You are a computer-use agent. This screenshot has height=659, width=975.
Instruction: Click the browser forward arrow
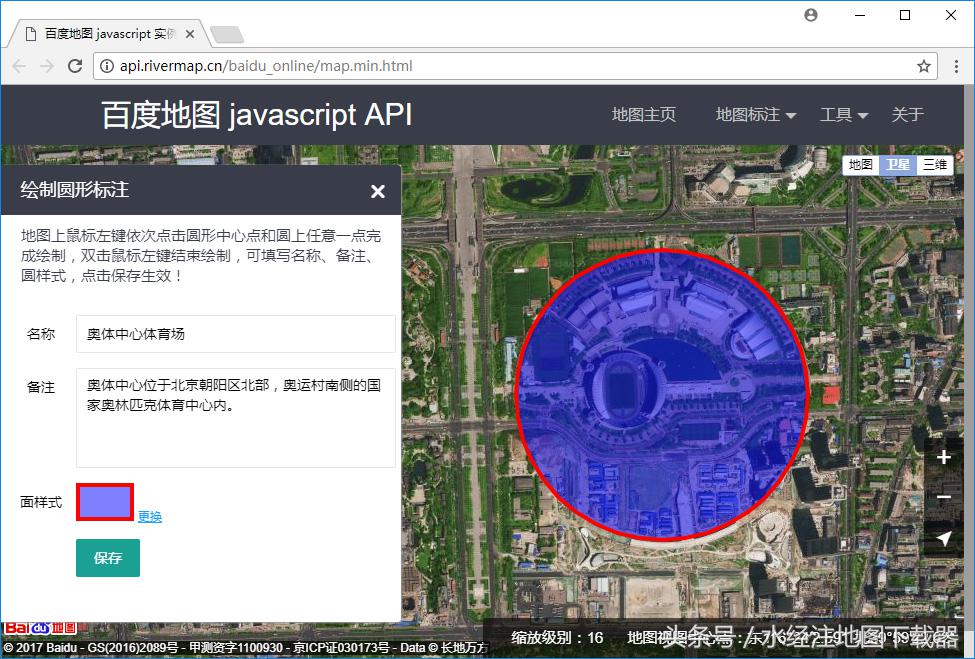tap(47, 65)
